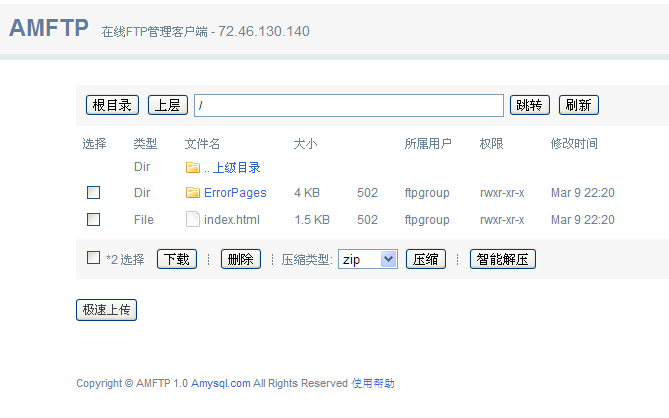Tick the checkbox for index.html row

click(93, 219)
